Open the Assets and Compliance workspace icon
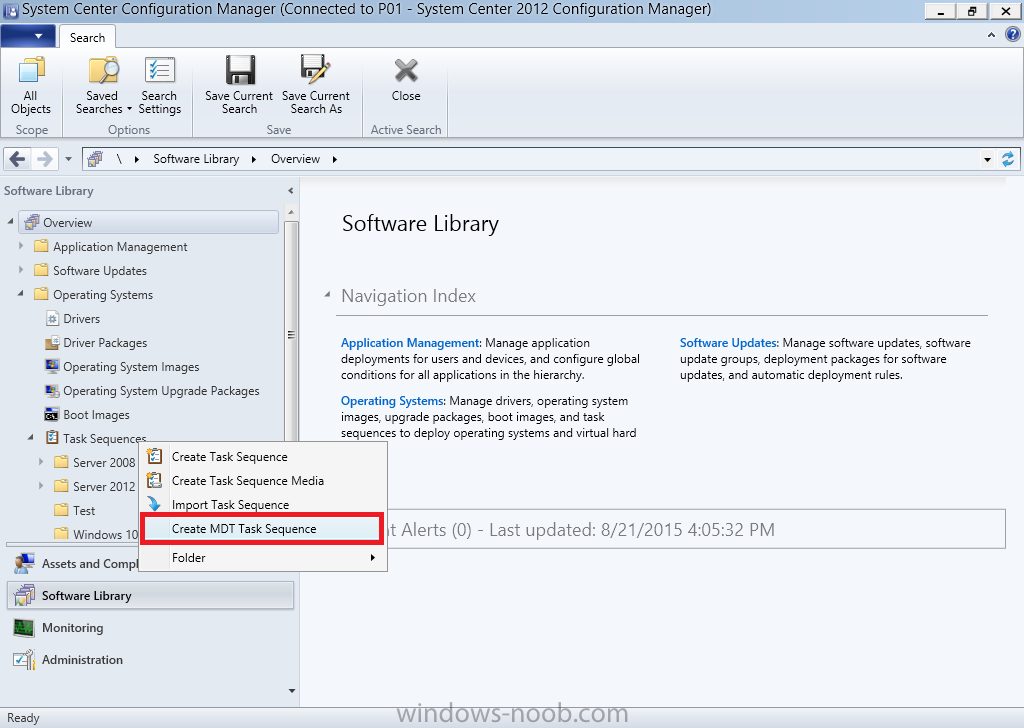The image size is (1024, 728). [25, 563]
